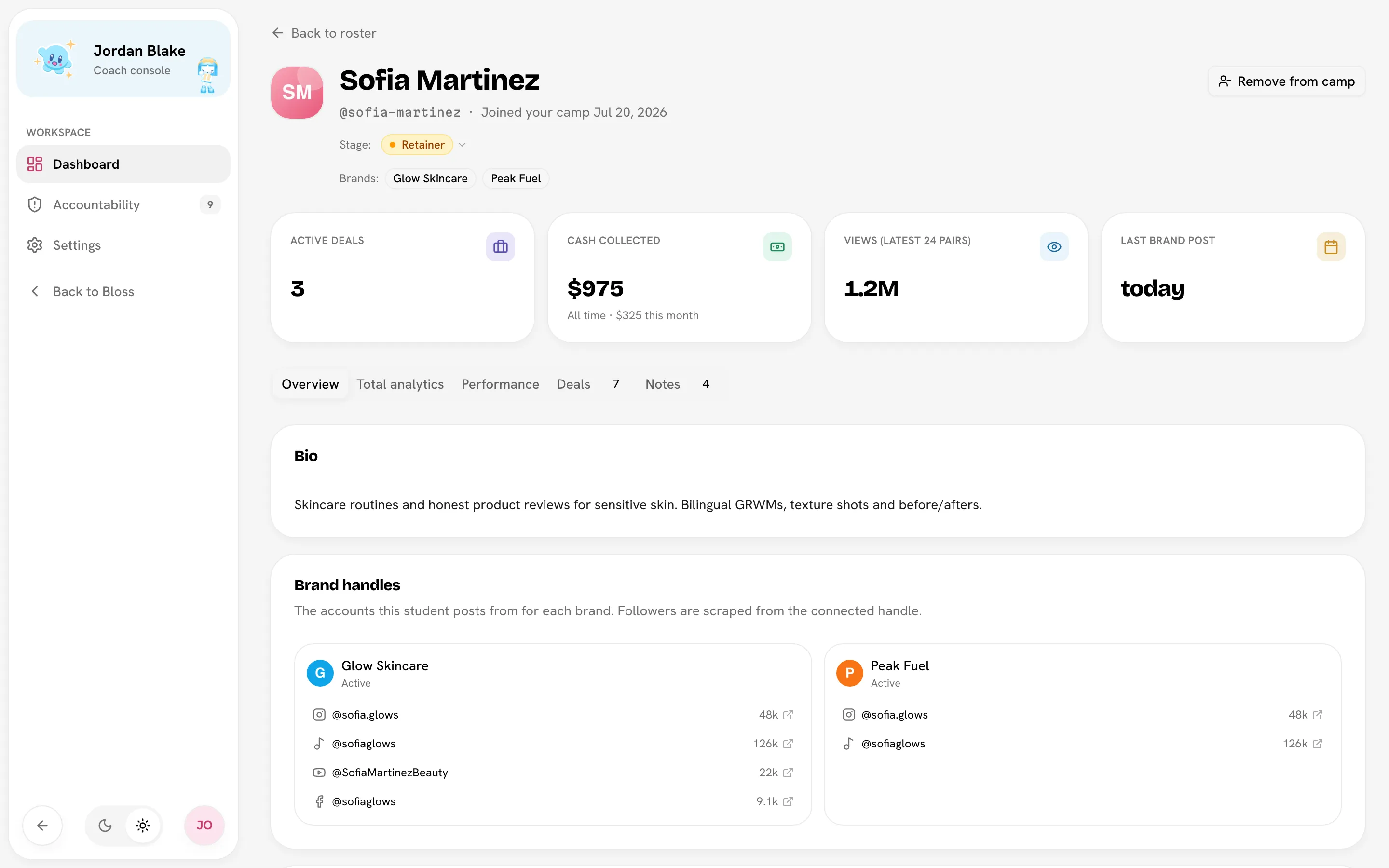Screen dimensions: 1389x868
Task: Click the @sofia-martinez handle text
Action: (x=400, y=112)
